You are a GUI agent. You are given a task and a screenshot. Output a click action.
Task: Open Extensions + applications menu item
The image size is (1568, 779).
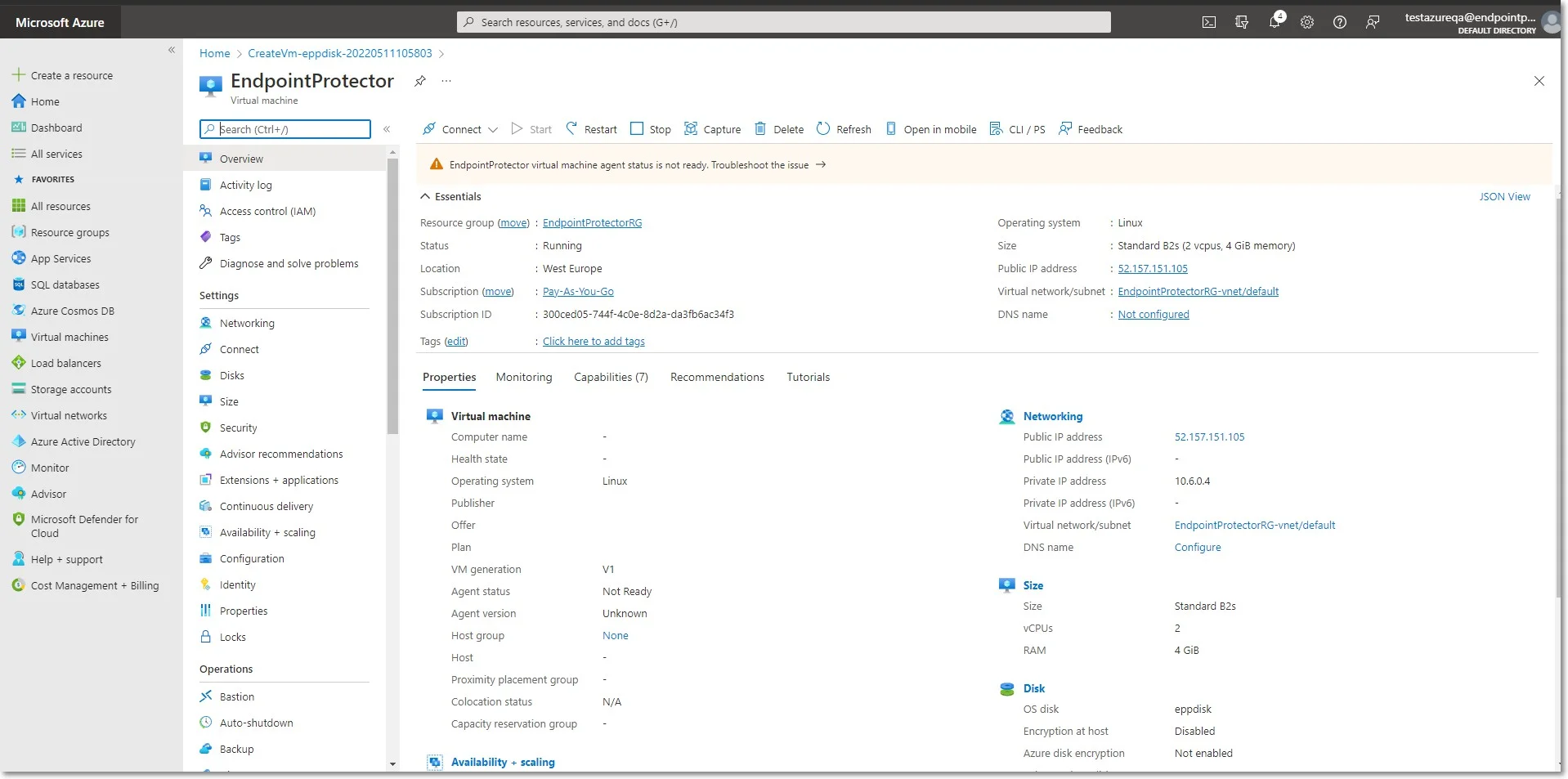point(279,480)
